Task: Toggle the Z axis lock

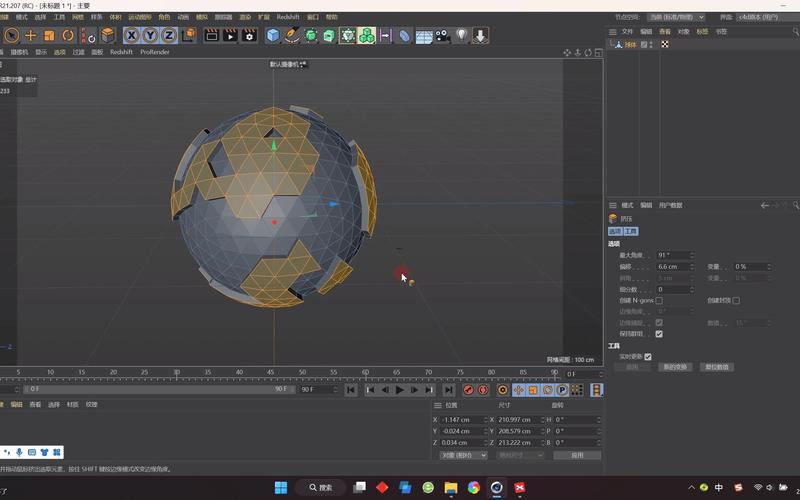Action: coord(170,36)
